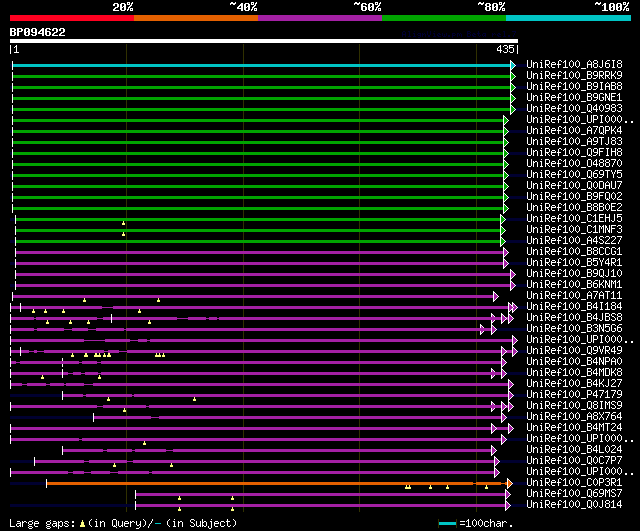Click the green arrowhead ending the C1EHJ5 alignment
Viewport: 640px width, 531px height.
click(x=503, y=220)
